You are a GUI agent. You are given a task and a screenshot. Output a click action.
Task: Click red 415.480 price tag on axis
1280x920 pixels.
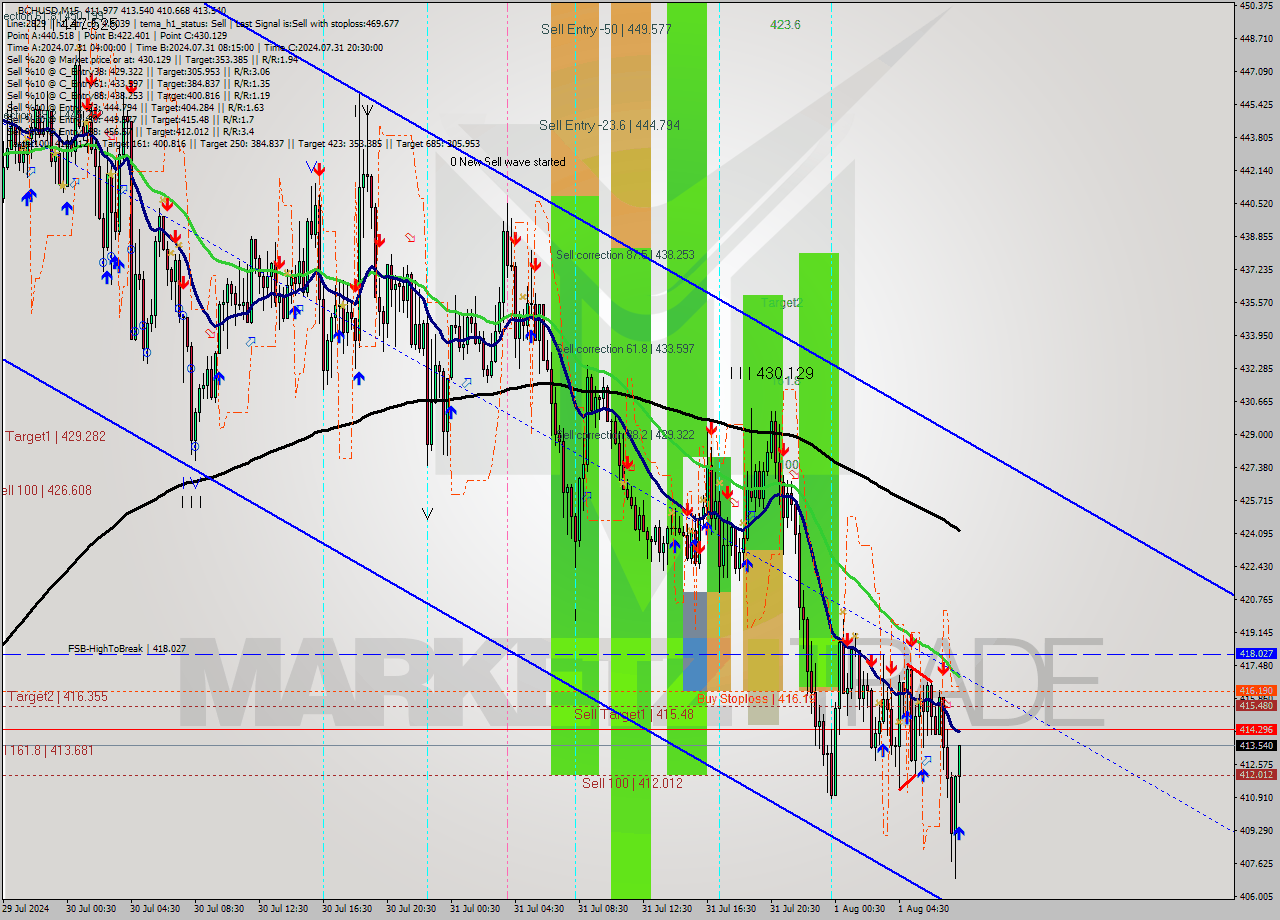[x=1256, y=705]
